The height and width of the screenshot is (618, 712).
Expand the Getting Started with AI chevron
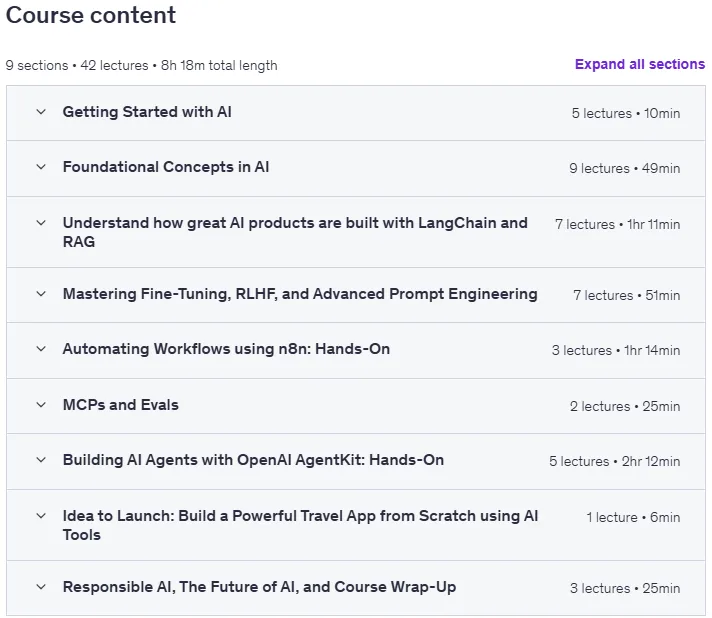tap(41, 112)
